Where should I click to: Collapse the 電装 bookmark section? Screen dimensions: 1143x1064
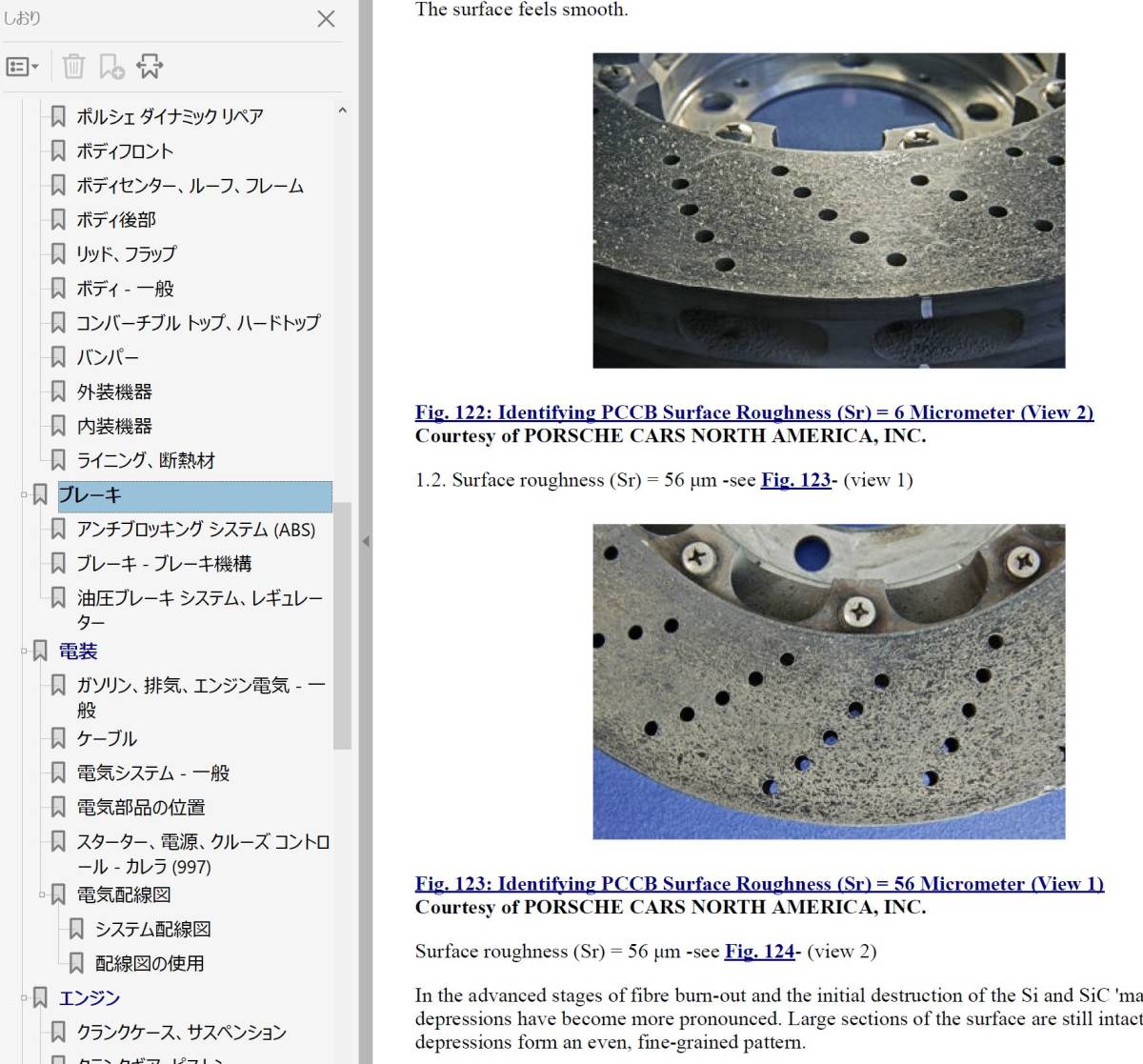click(24, 652)
